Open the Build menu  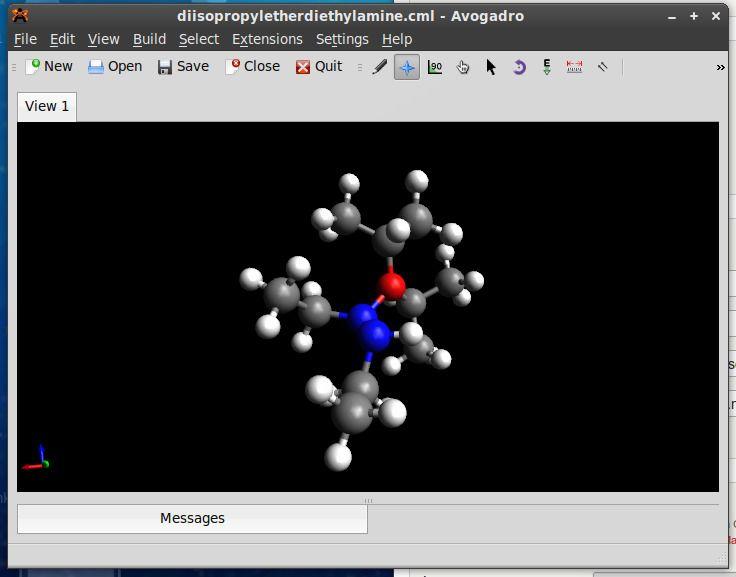149,39
